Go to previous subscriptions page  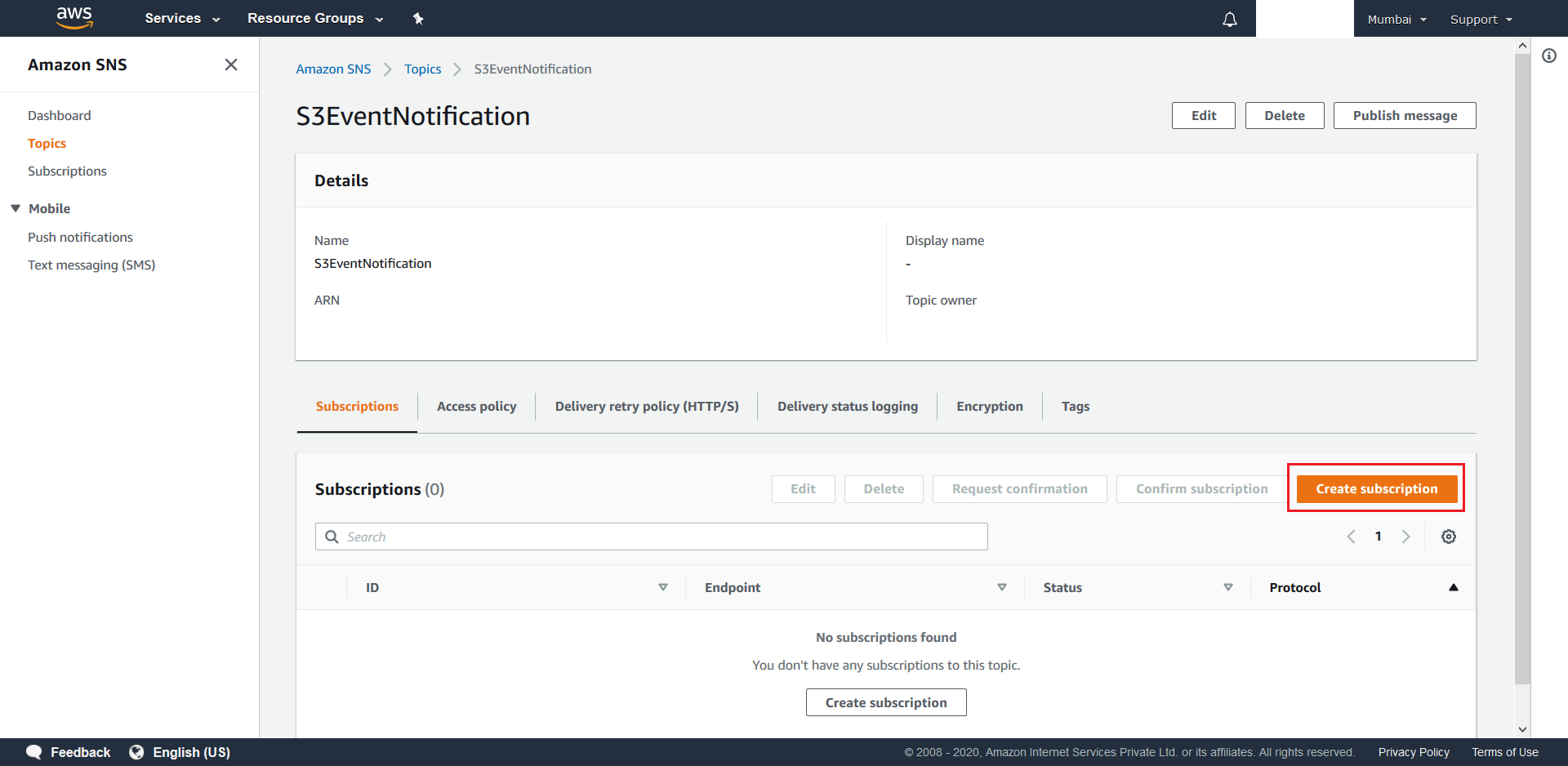pyautogui.click(x=1351, y=537)
